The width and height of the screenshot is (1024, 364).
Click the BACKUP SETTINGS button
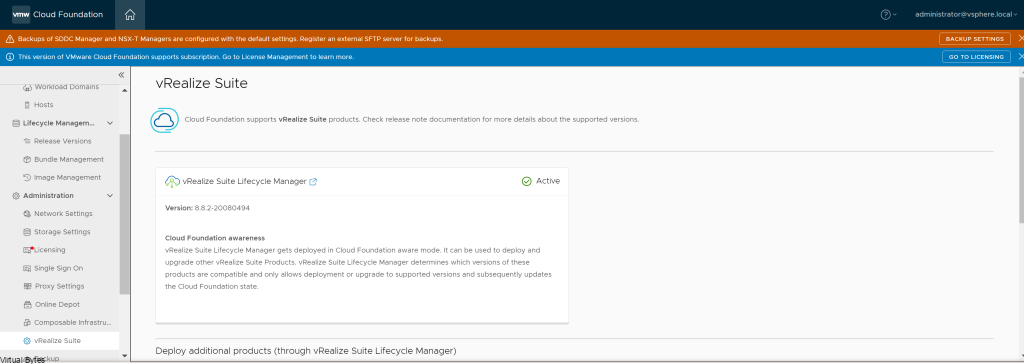975,39
